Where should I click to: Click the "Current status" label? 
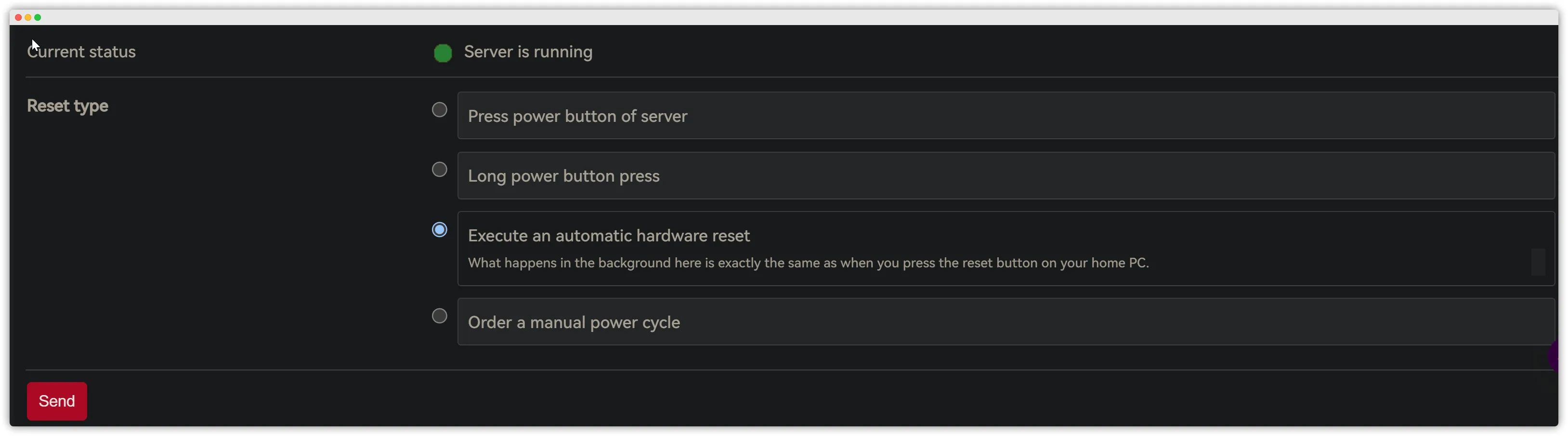point(81,52)
